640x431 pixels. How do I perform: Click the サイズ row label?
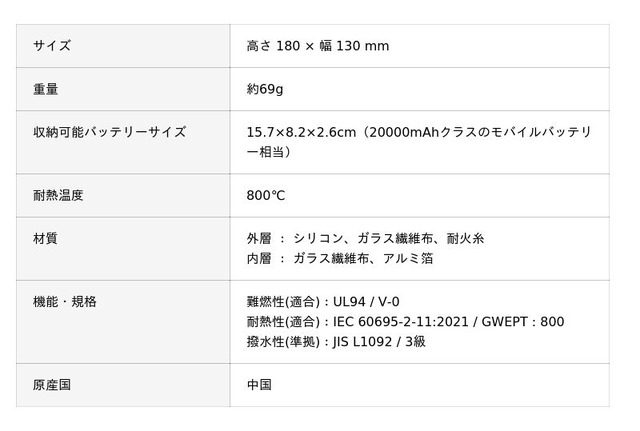pyautogui.click(x=52, y=46)
